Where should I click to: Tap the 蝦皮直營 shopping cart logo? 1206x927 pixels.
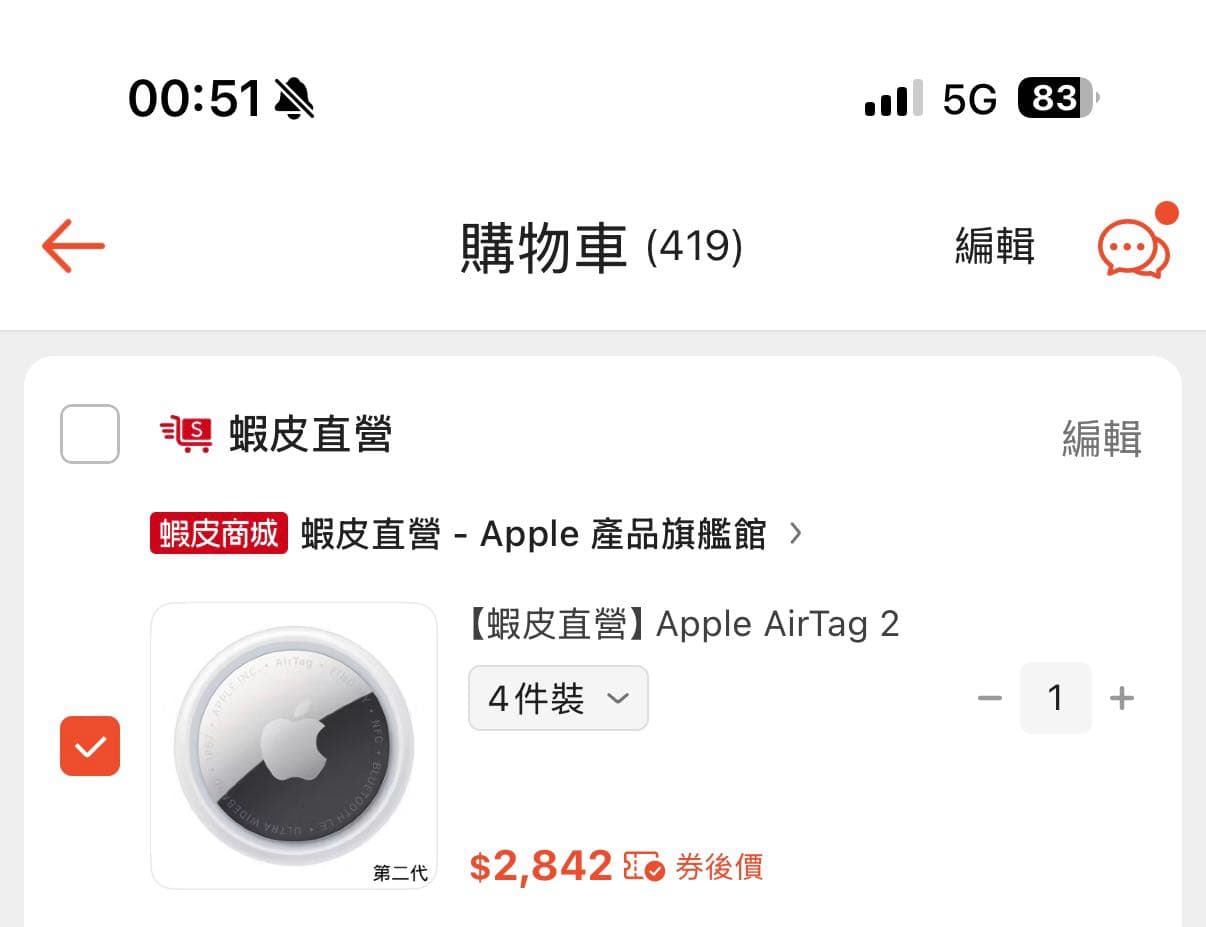tap(186, 434)
